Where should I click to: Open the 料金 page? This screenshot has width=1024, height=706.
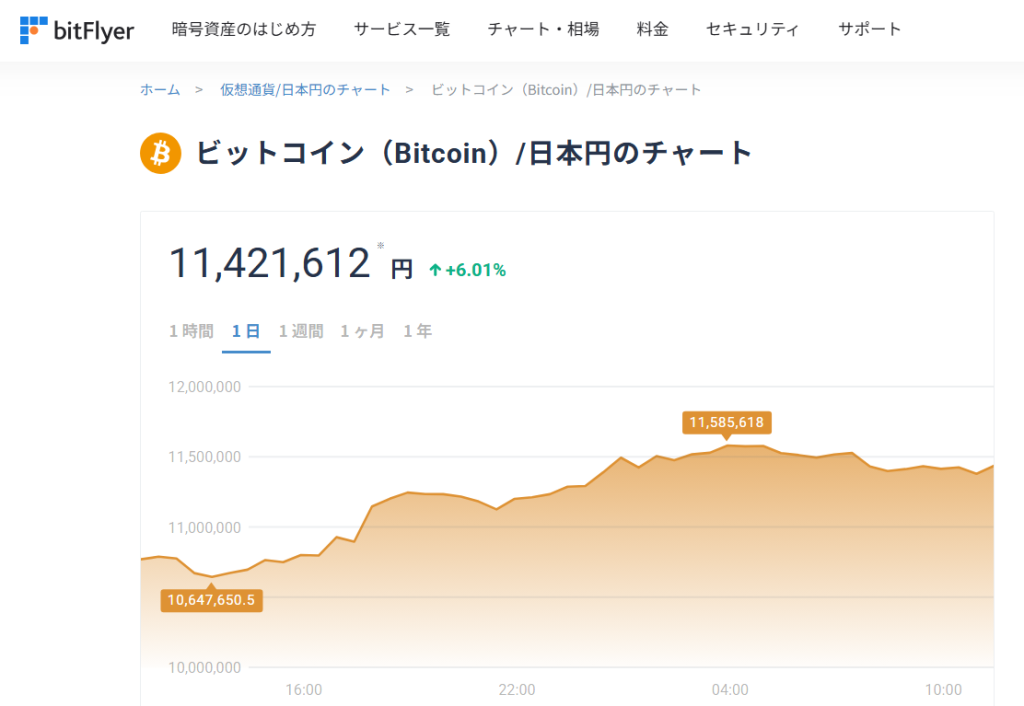pyautogui.click(x=652, y=29)
